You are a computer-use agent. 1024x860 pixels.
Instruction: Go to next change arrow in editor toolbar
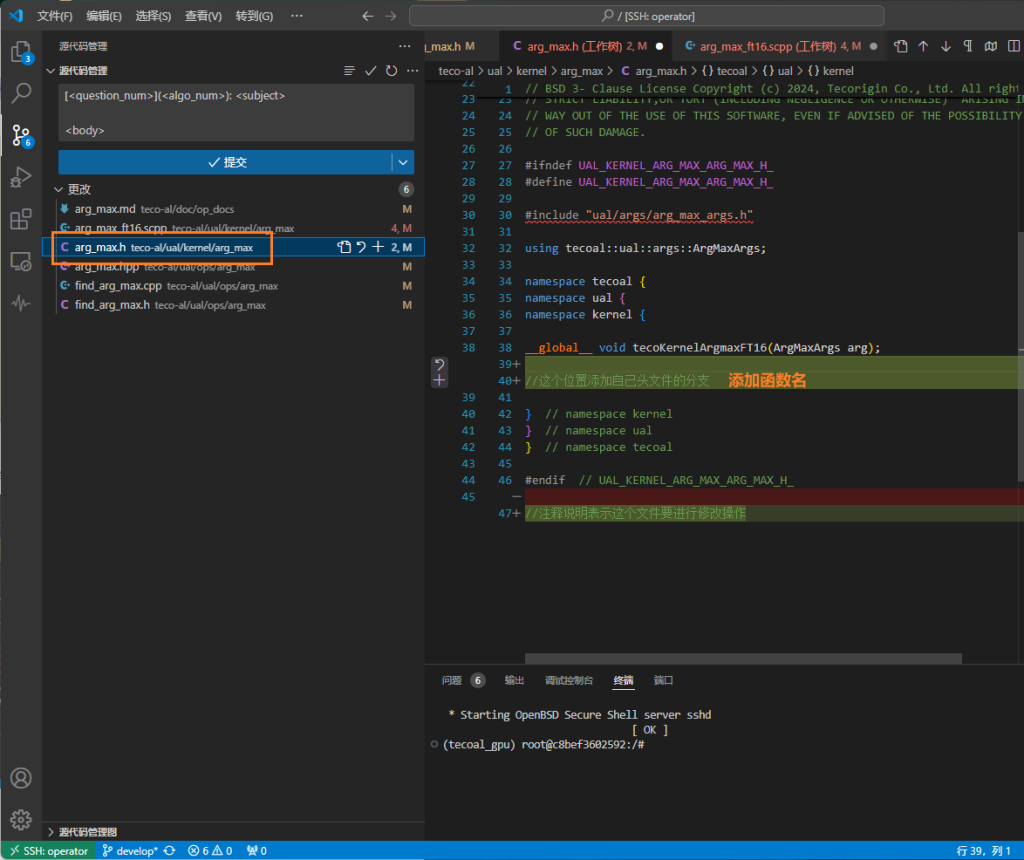[x=945, y=46]
